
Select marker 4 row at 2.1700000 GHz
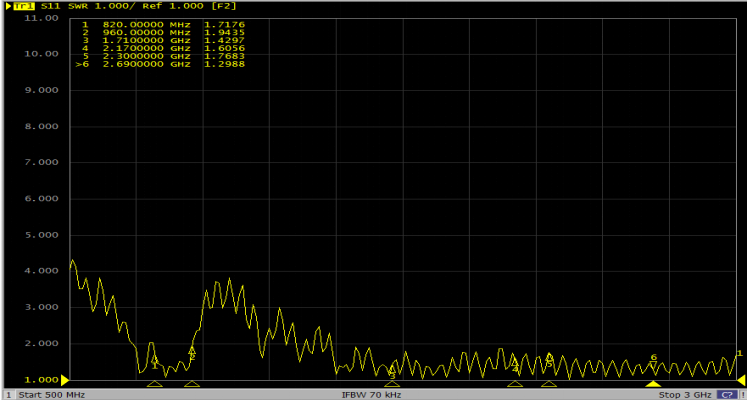[x=164, y=48]
